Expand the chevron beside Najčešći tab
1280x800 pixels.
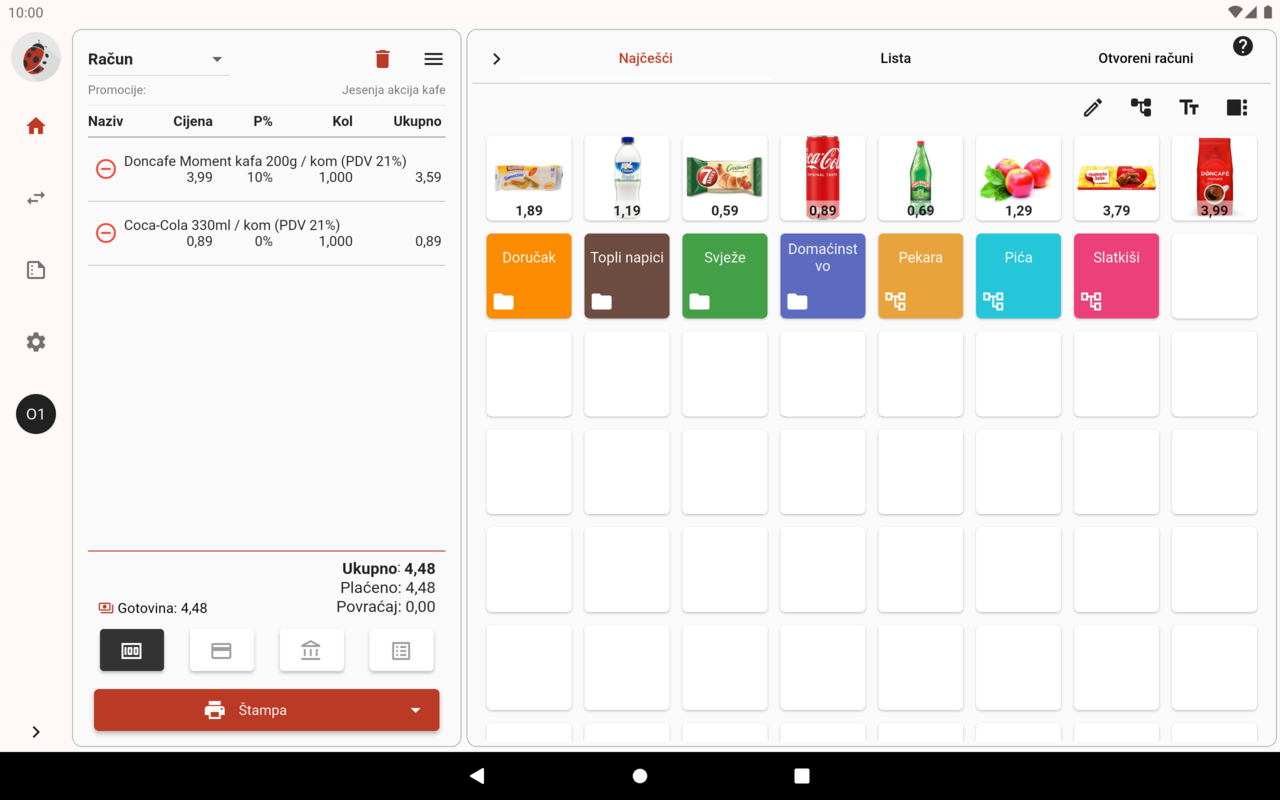[x=497, y=59]
